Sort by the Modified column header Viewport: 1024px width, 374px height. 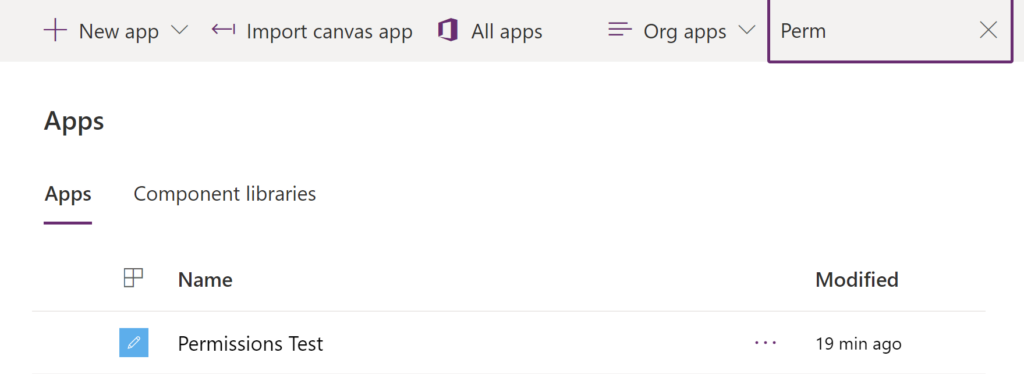[x=857, y=280]
